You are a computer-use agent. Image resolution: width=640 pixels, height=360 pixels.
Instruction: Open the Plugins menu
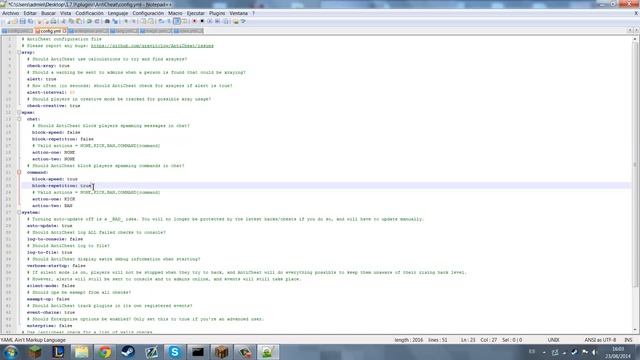pyautogui.click(x=217, y=13)
